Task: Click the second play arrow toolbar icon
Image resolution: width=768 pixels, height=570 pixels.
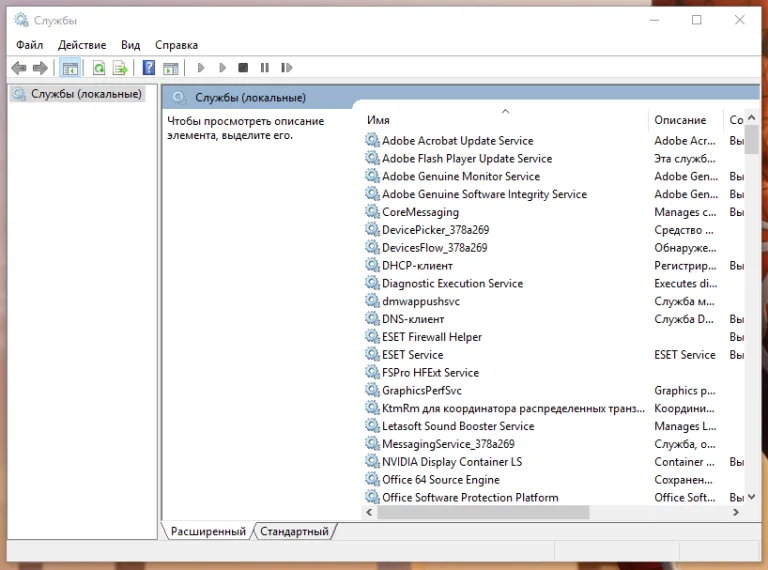Action: click(222, 68)
